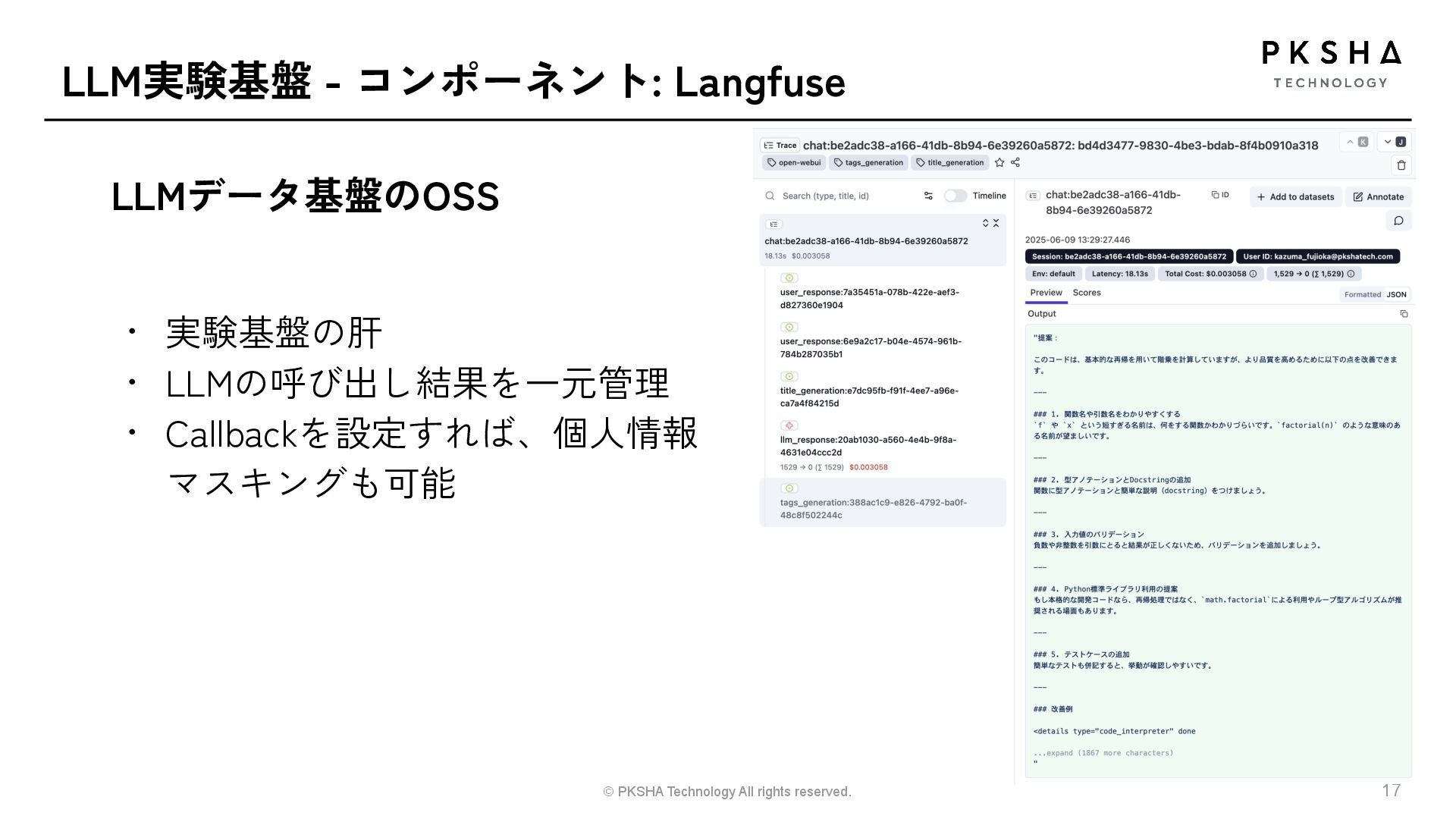Go to next trace (J) arrow
1456x819 pixels.
(1394, 142)
